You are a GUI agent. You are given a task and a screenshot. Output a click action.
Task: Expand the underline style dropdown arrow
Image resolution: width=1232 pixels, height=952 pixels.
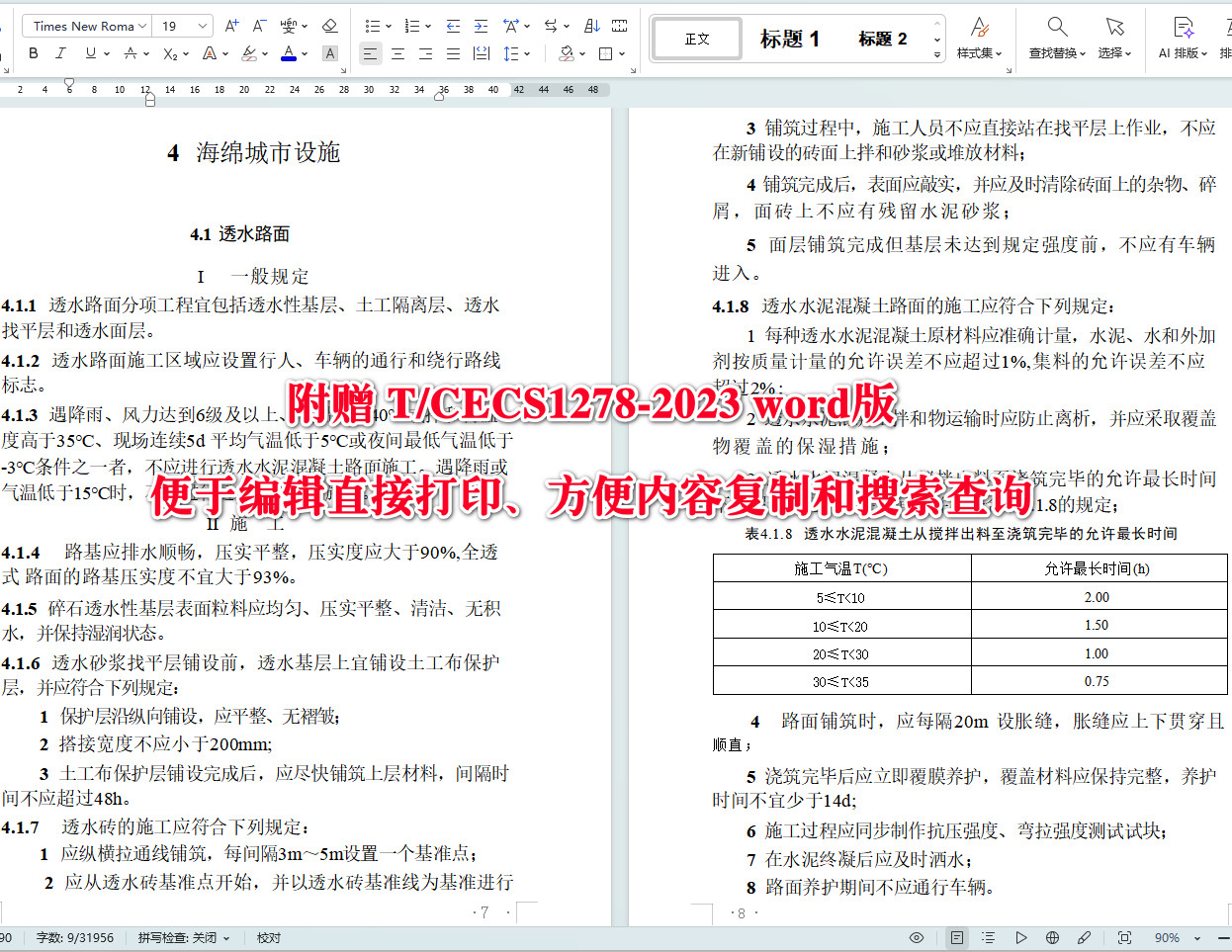click(x=107, y=54)
